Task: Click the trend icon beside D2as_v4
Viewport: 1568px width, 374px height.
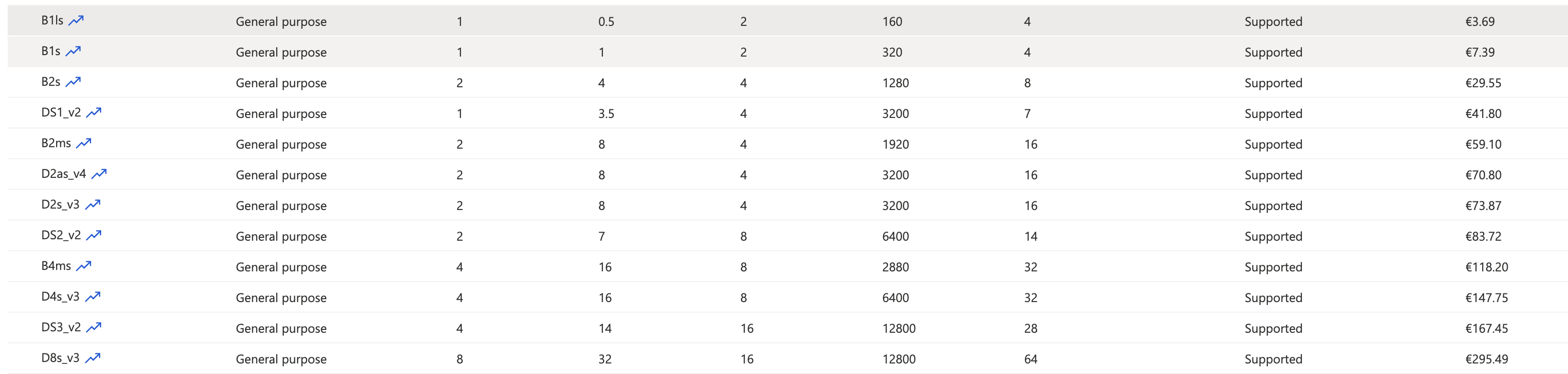Action: pyautogui.click(x=99, y=174)
